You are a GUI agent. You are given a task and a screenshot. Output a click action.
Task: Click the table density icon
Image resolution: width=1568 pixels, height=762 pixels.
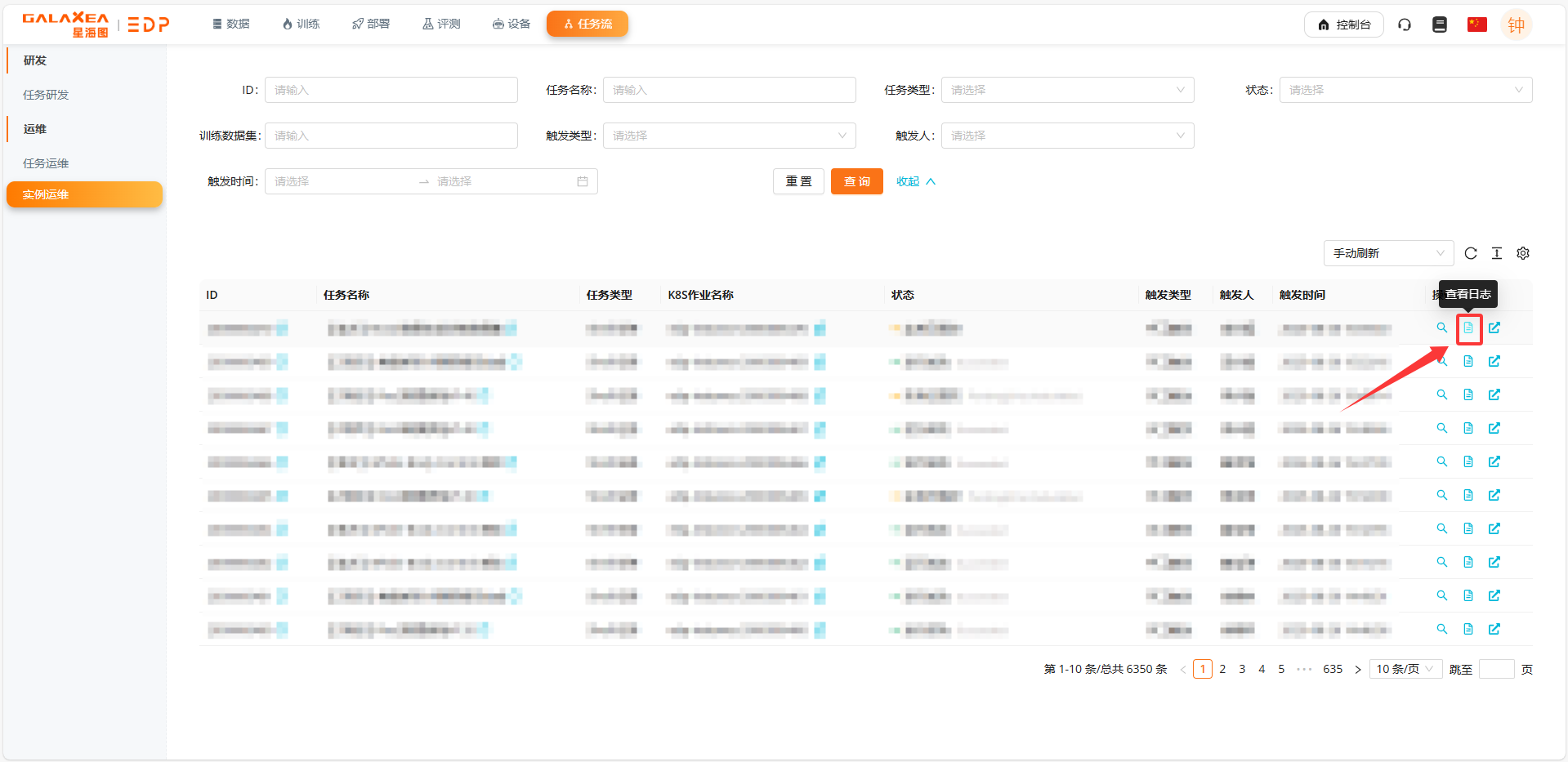[1497, 254]
